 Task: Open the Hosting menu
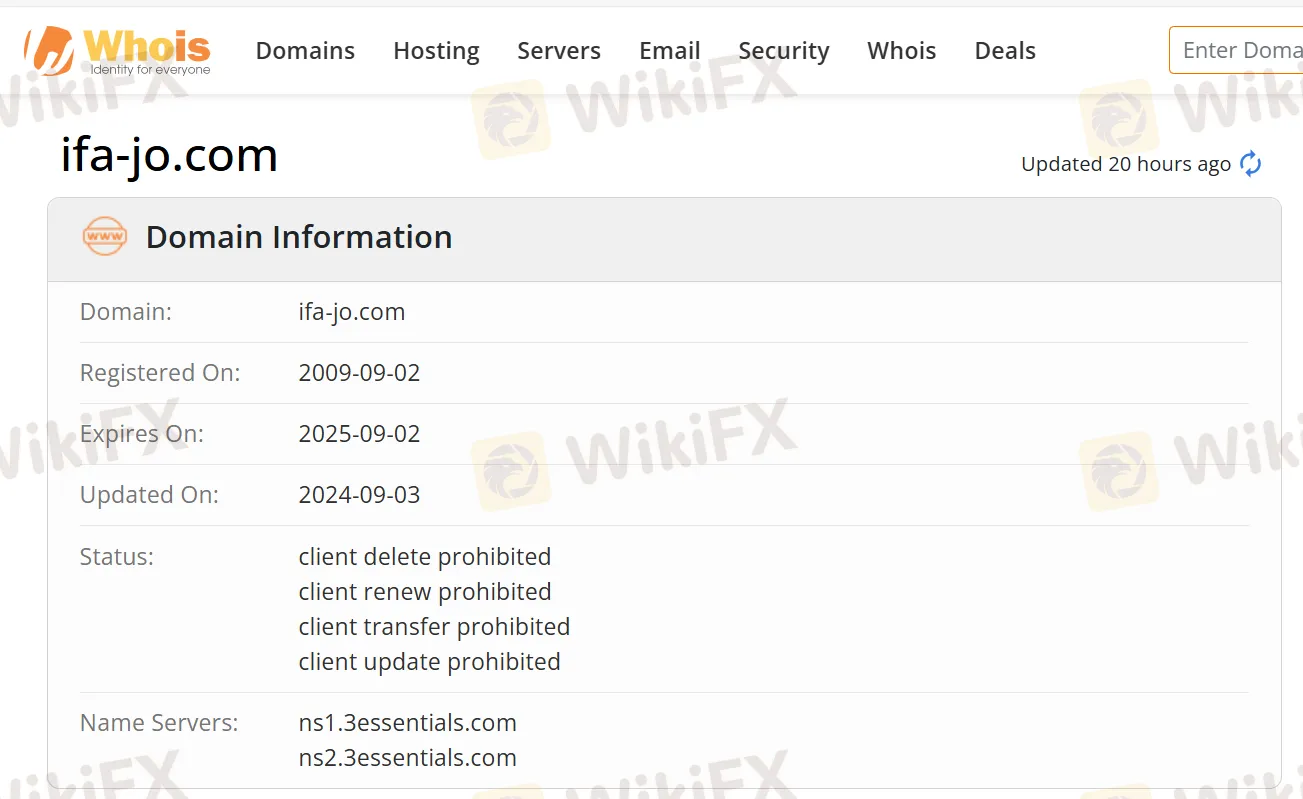tap(436, 51)
